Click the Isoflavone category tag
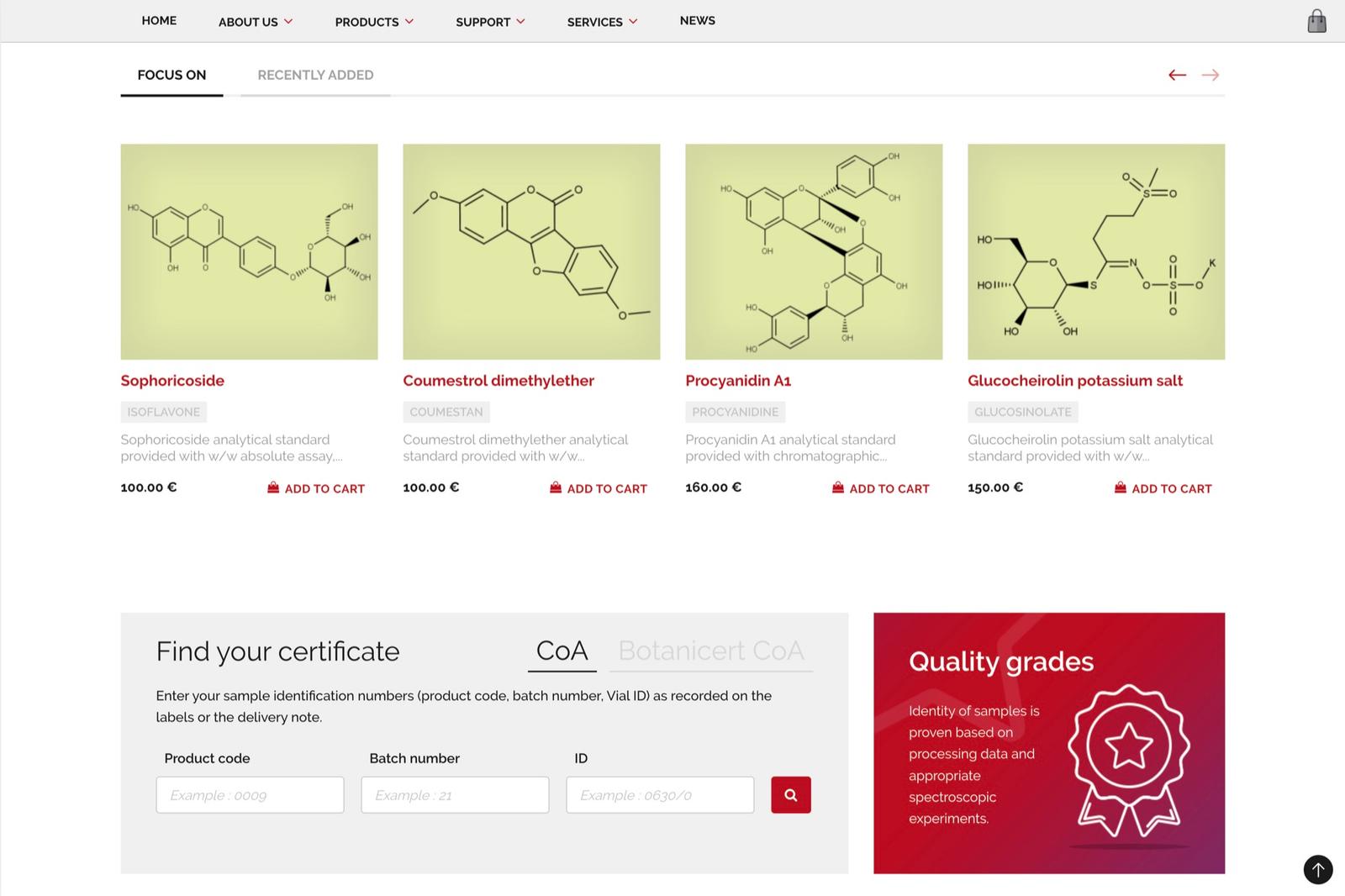Viewport: 1345px width, 896px height. [164, 412]
